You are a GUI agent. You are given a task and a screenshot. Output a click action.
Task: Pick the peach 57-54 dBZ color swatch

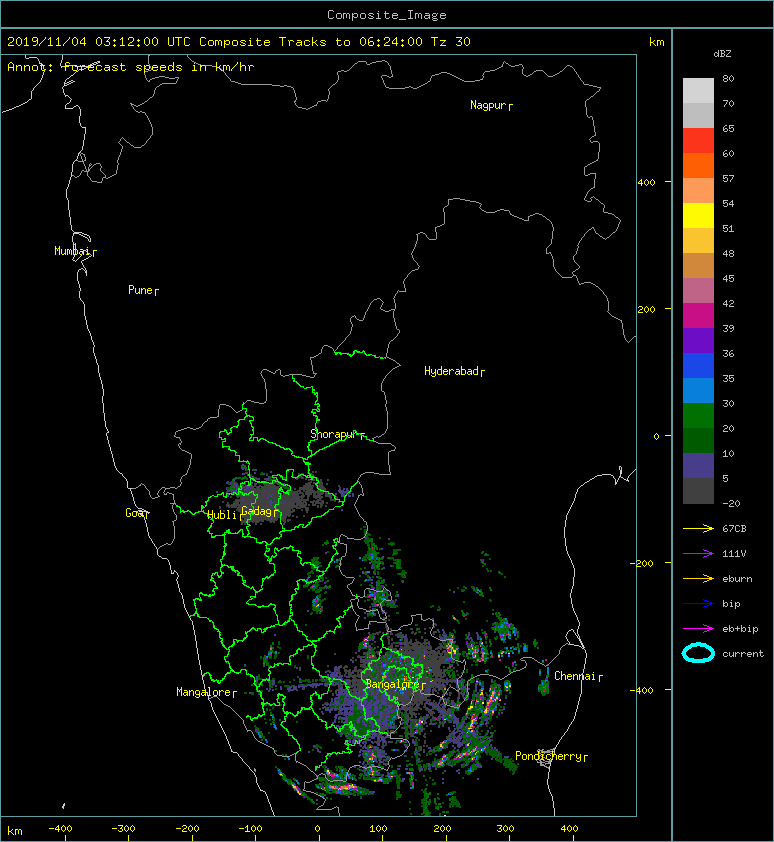698,191
